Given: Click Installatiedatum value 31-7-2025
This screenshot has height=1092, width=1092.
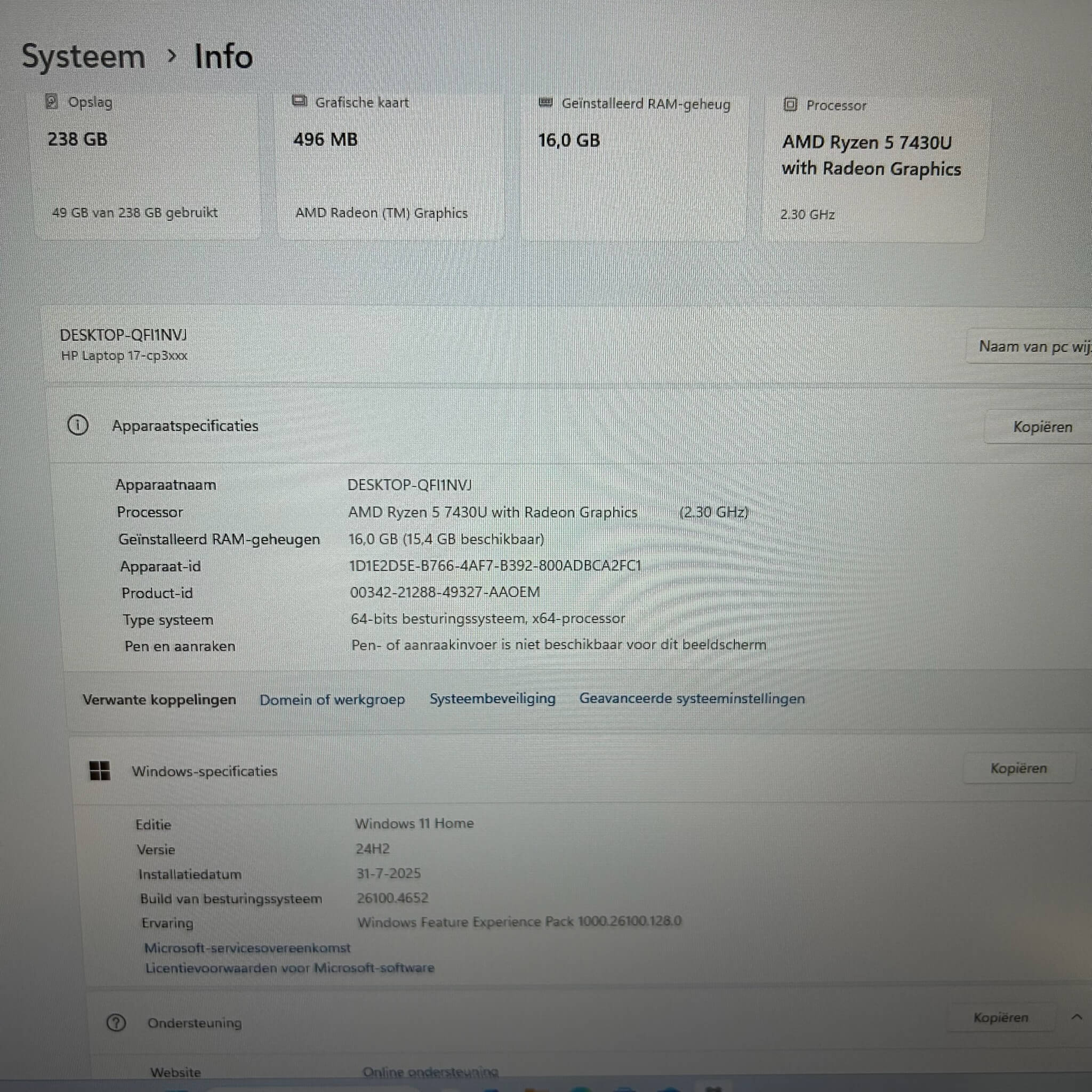Looking at the screenshot, I should point(388,873).
